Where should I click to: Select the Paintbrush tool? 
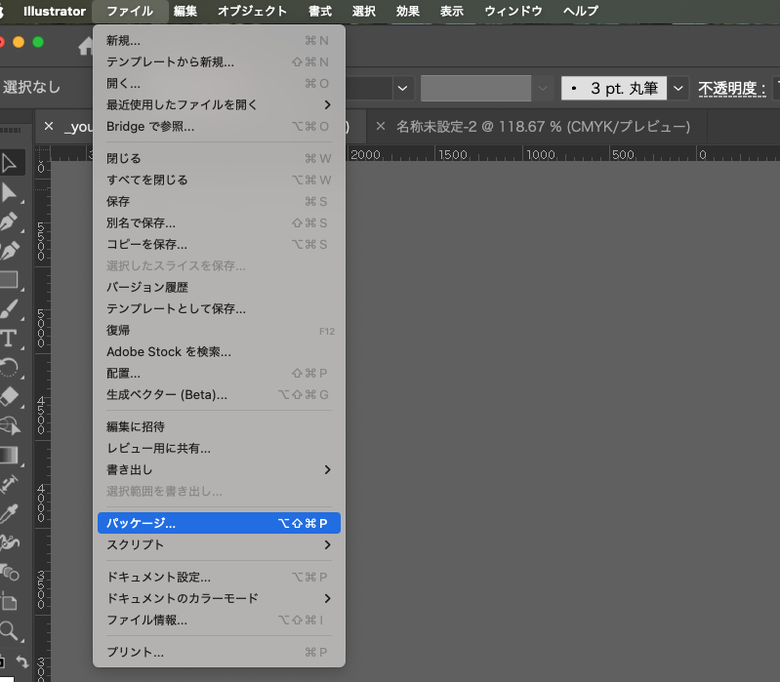9,309
